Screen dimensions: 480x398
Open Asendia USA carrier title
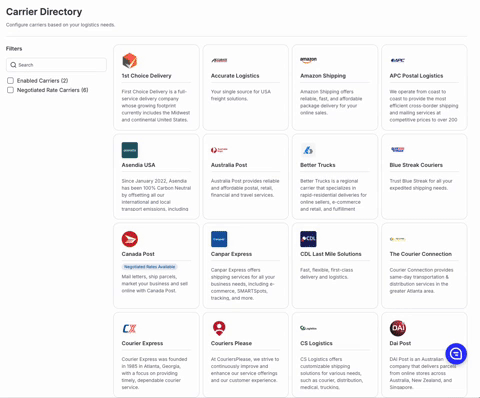pyautogui.click(x=138, y=165)
